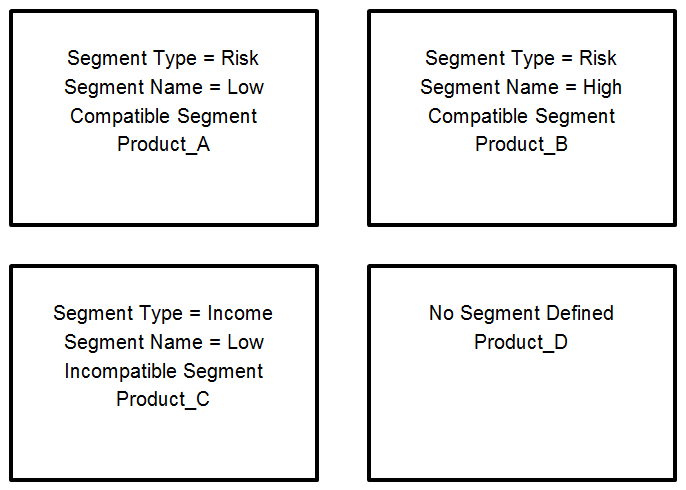
Task: Click the 'Segment Name = High' text
Action: tap(521, 88)
